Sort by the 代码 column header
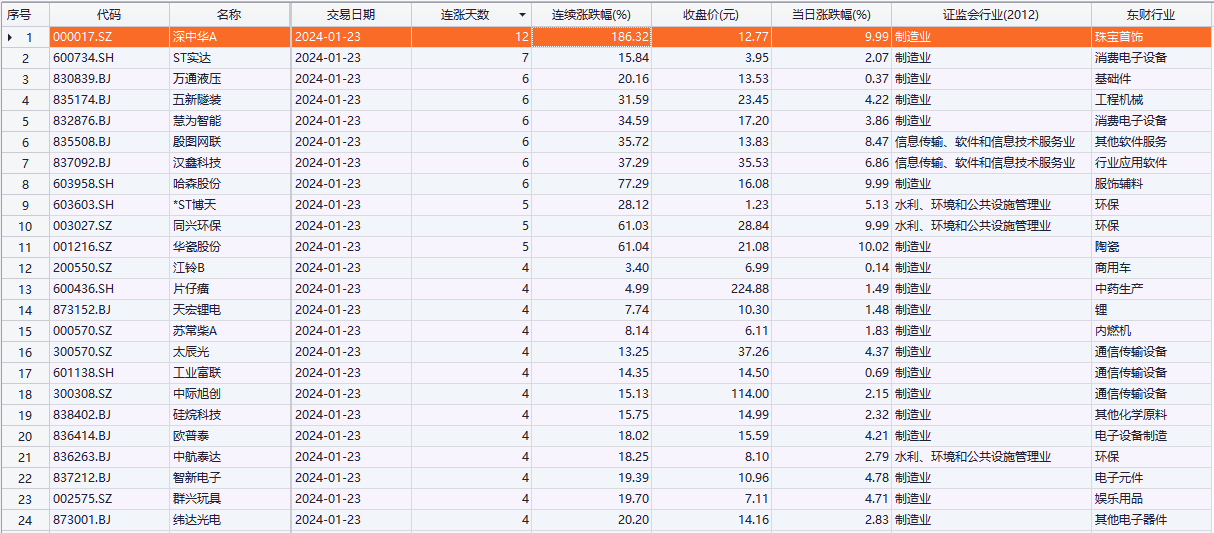This screenshot has height=533, width=1214. click(109, 15)
